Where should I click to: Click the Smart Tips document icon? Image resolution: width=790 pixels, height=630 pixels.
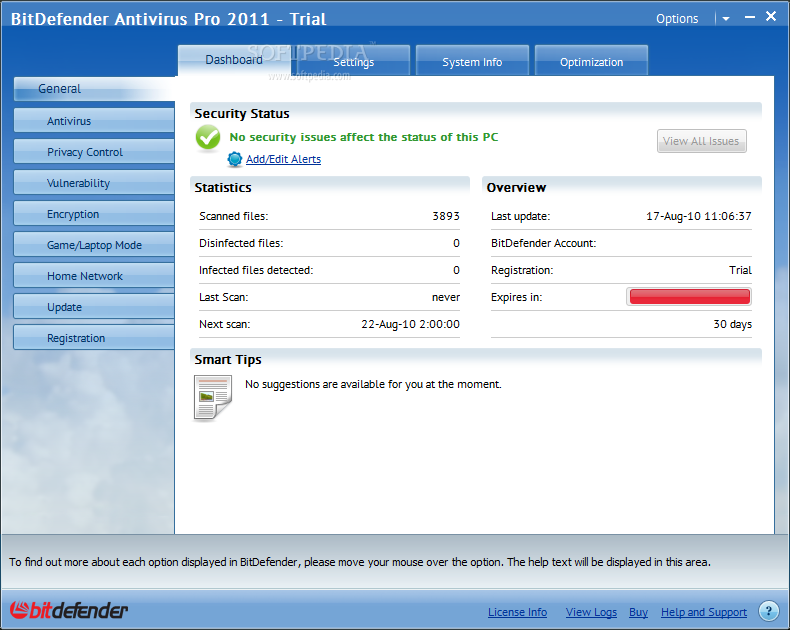[213, 398]
